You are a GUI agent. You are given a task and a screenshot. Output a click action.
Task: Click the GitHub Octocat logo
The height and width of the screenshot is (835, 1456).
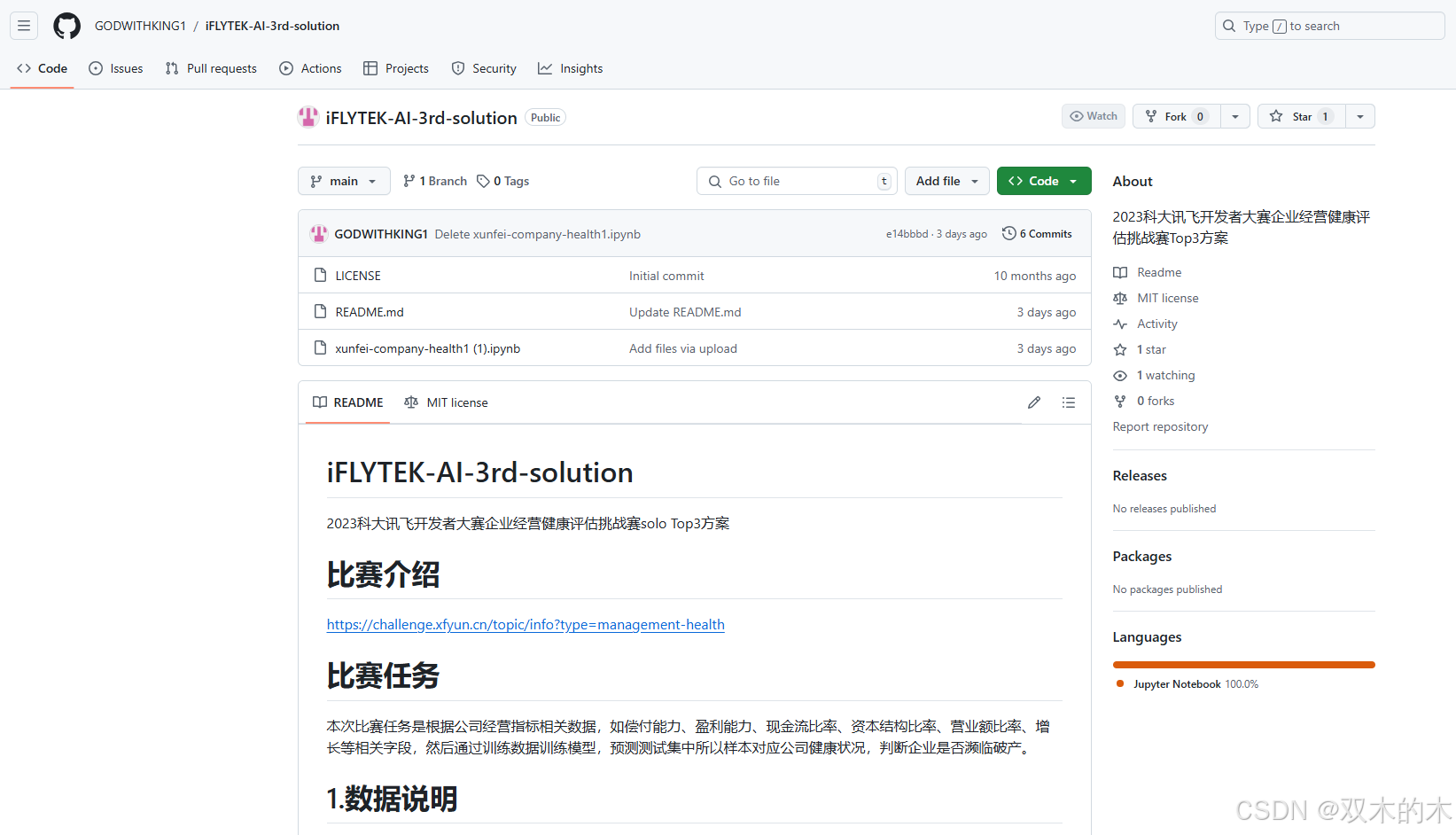click(x=66, y=26)
